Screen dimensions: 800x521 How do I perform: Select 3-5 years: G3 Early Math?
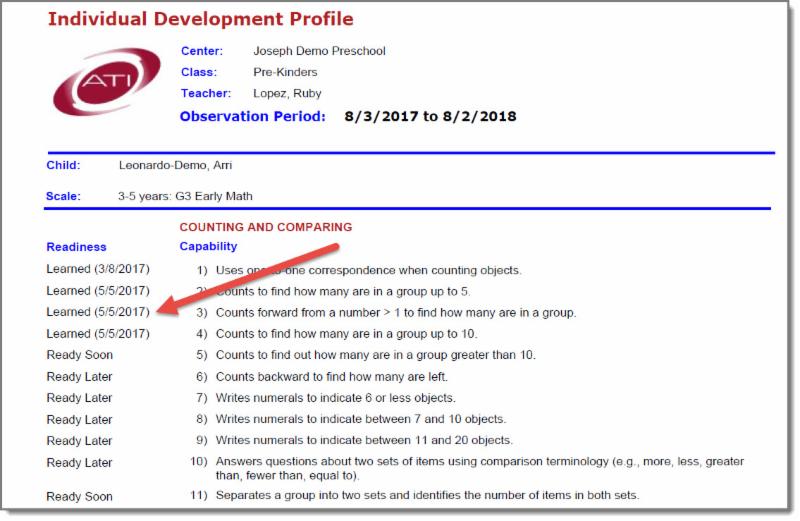tap(185, 196)
